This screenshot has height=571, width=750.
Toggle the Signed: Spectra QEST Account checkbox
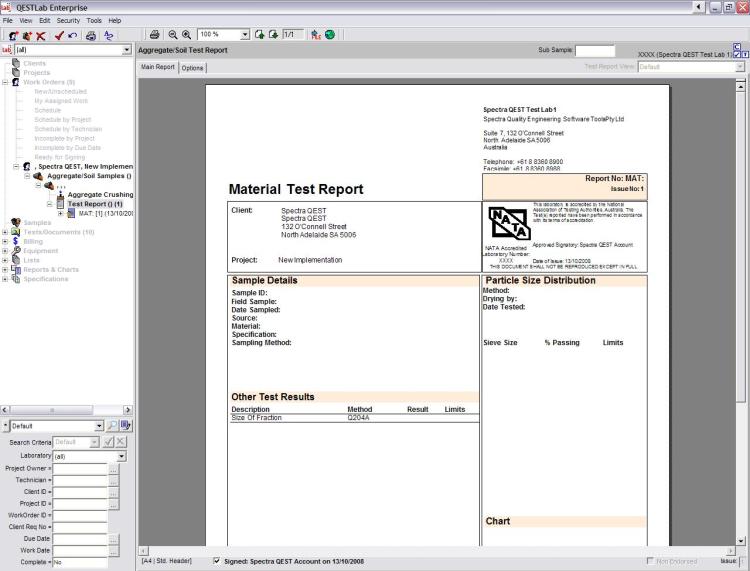coord(219,561)
